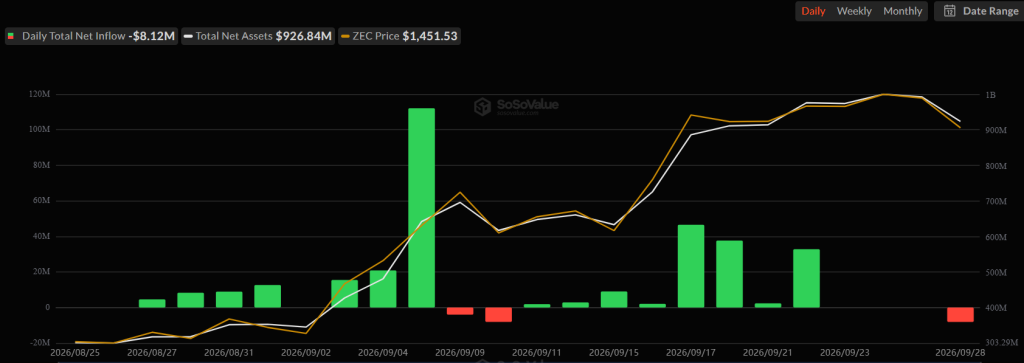Click the 800M right axis label

click(x=995, y=166)
